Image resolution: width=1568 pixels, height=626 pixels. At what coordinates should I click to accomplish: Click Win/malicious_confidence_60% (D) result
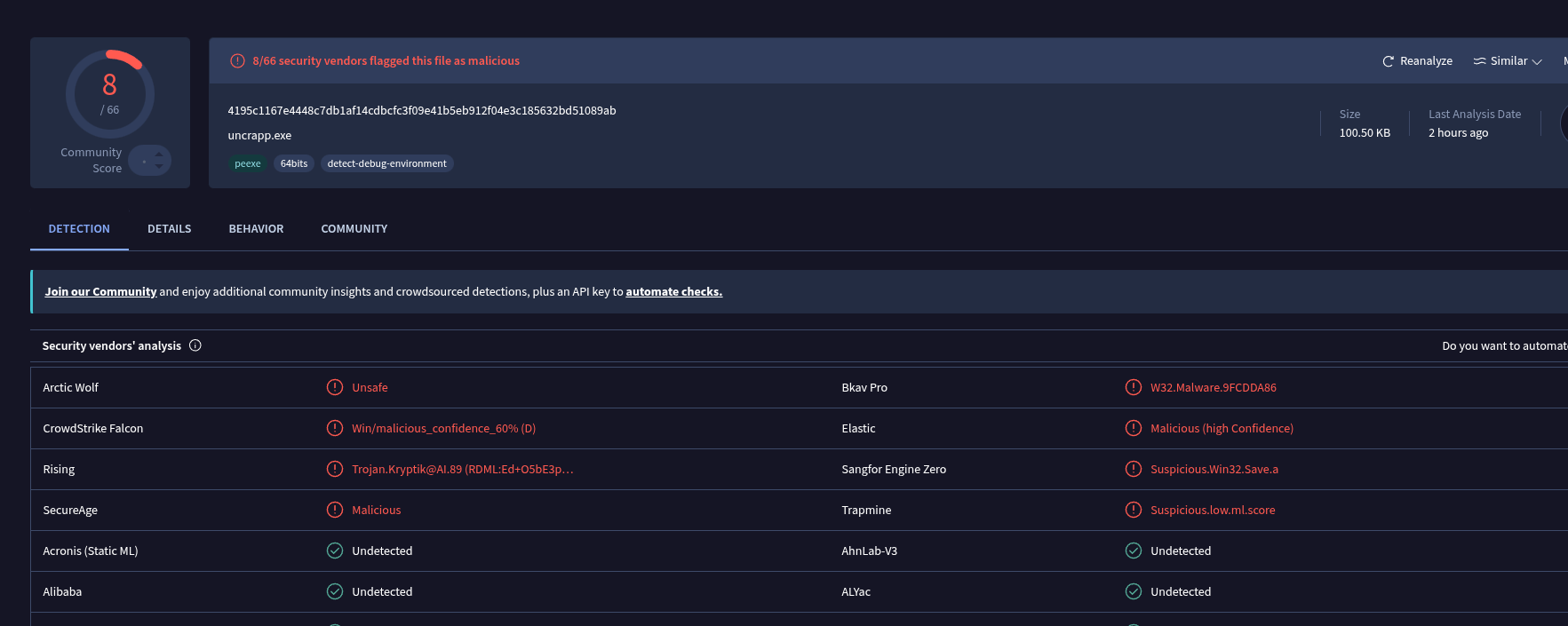click(x=443, y=429)
